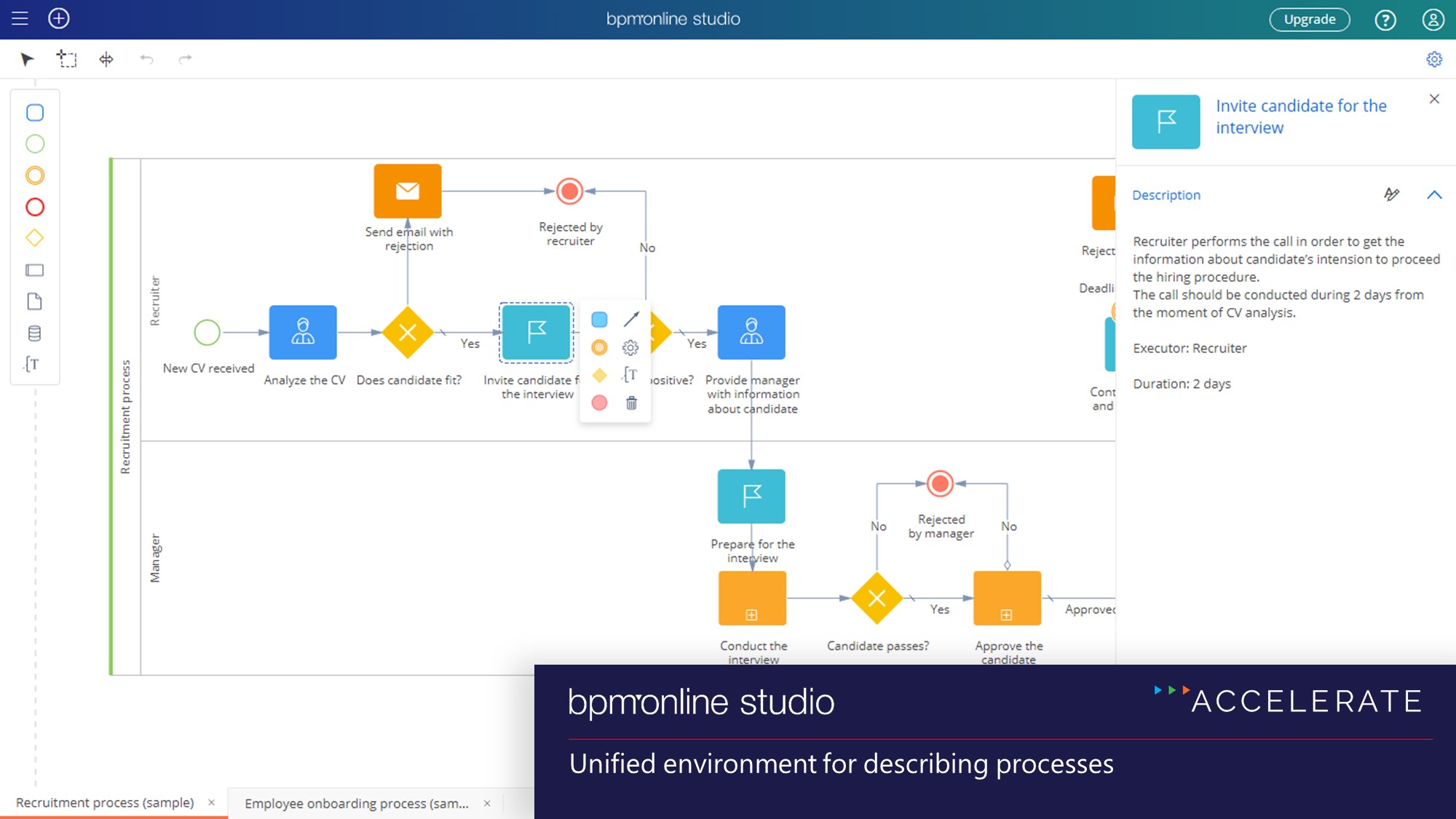Select the Rejected by manager end event

point(940,483)
